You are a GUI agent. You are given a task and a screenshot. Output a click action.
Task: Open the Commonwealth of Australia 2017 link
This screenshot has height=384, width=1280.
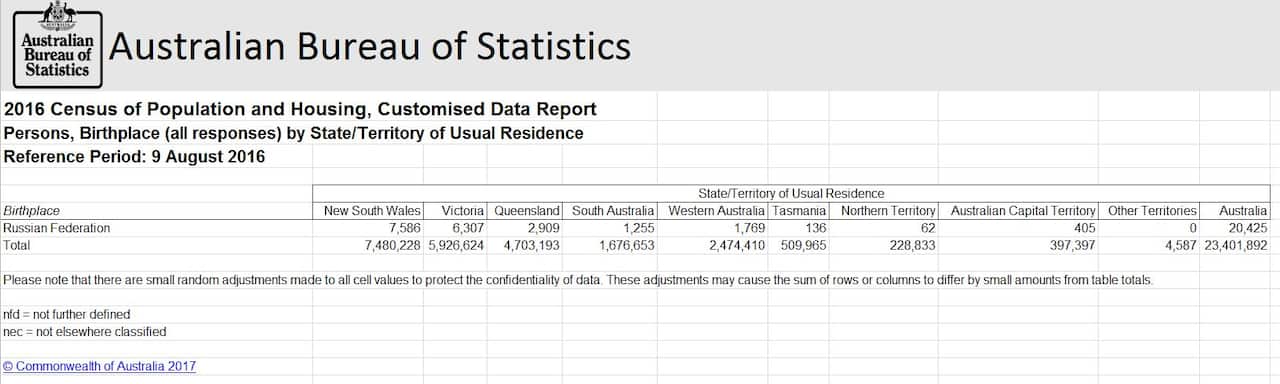click(99, 366)
